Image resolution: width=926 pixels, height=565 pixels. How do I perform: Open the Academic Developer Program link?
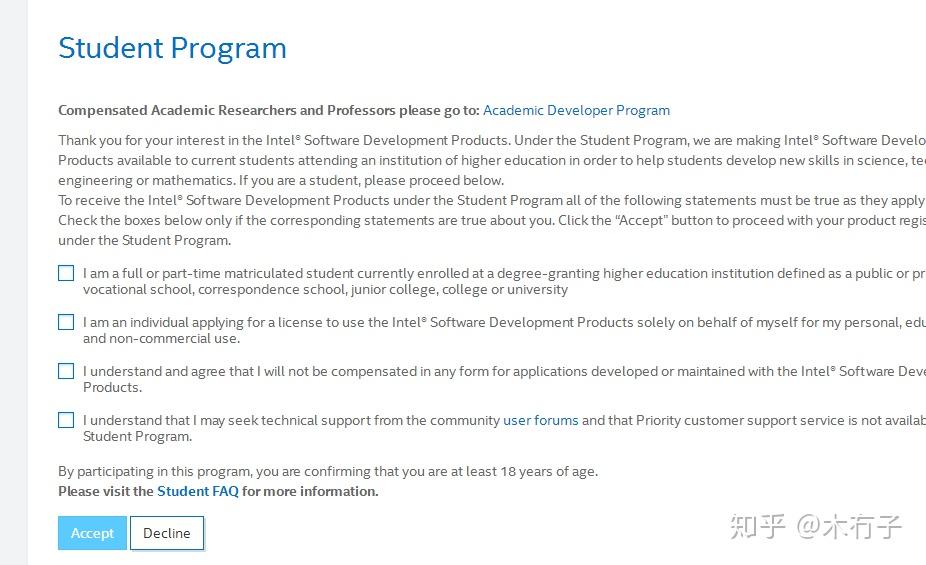click(576, 110)
